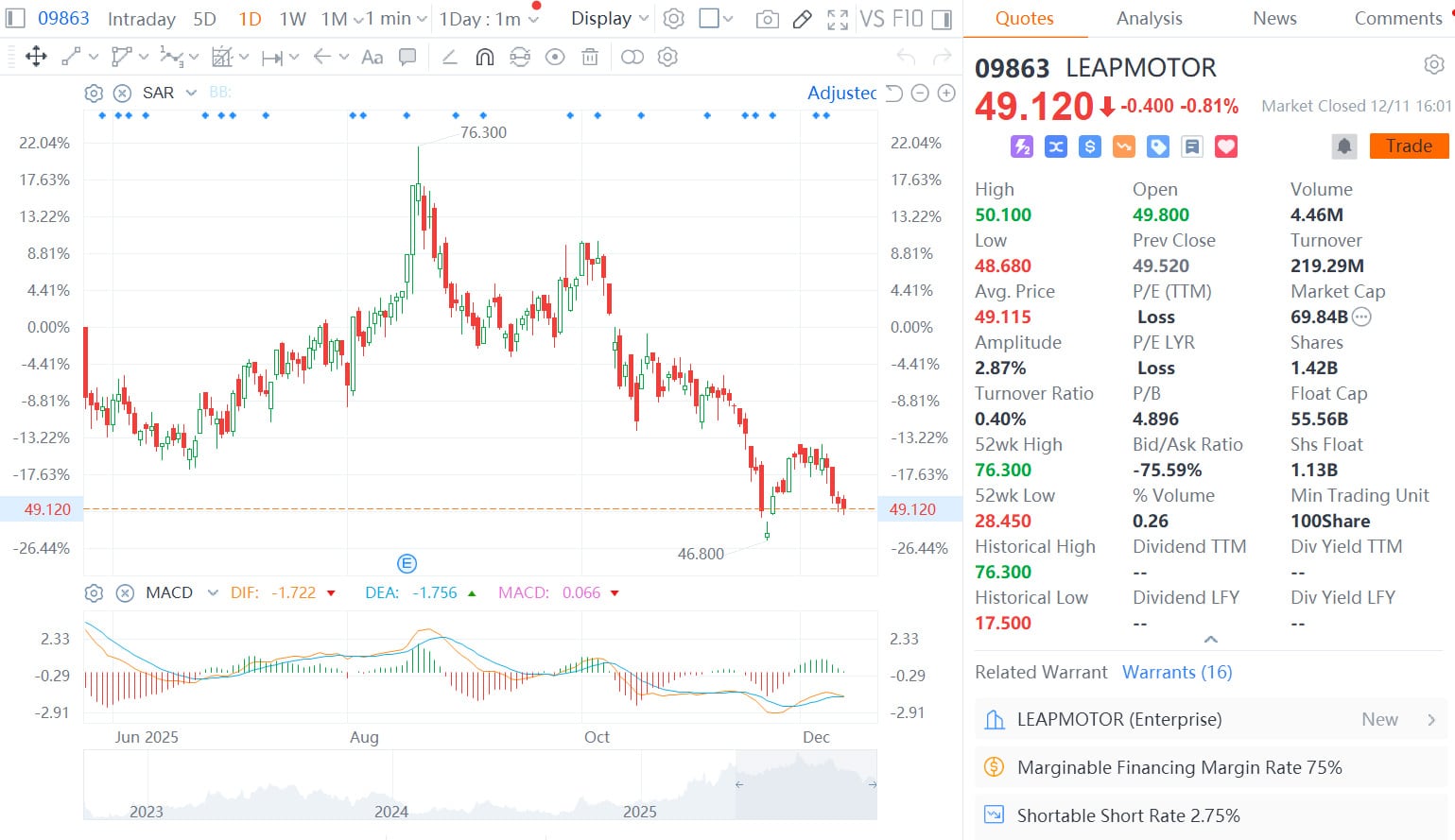Toggle the magnet snap tool

(x=483, y=57)
